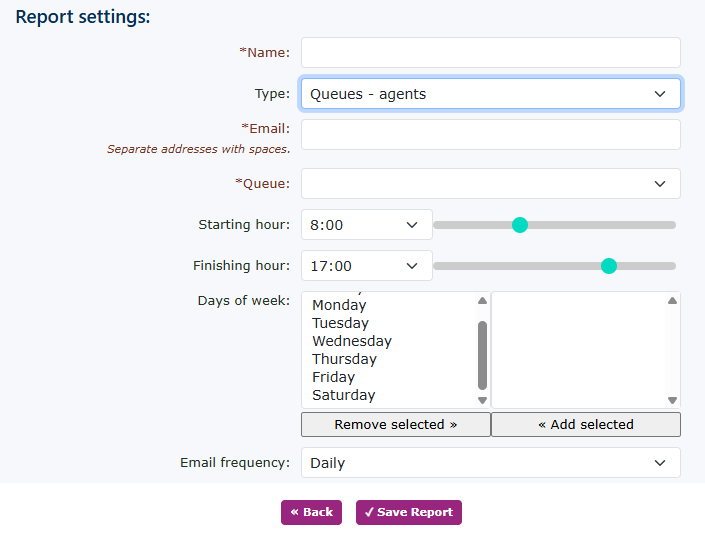Open the Email frequency Daily dropdown
This screenshot has height=535, width=705.
[x=490, y=463]
